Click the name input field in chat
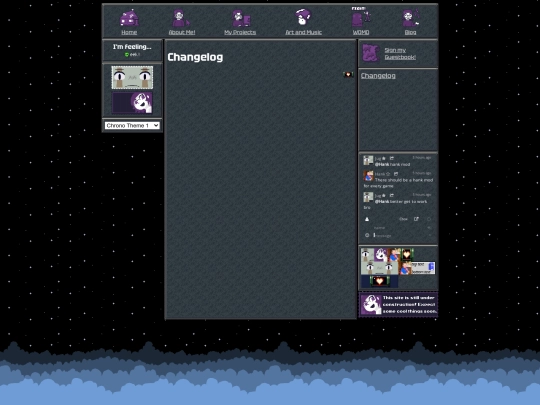 399,228
